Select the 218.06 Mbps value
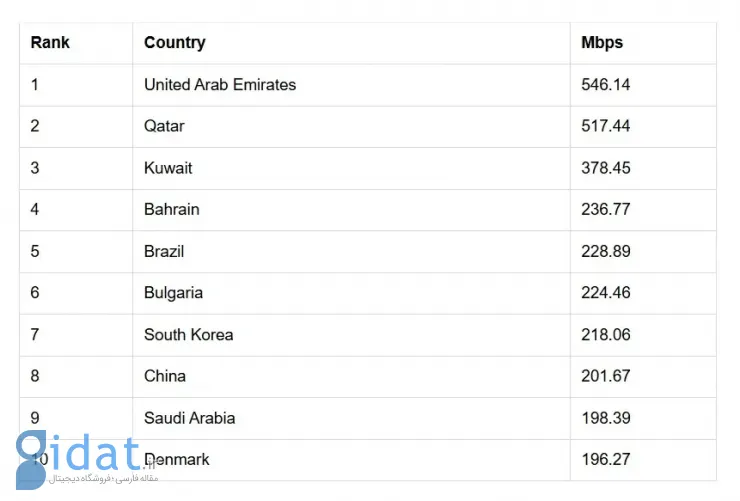Image resolution: width=740 pixels, height=501 pixels. [x=606, y=335]
